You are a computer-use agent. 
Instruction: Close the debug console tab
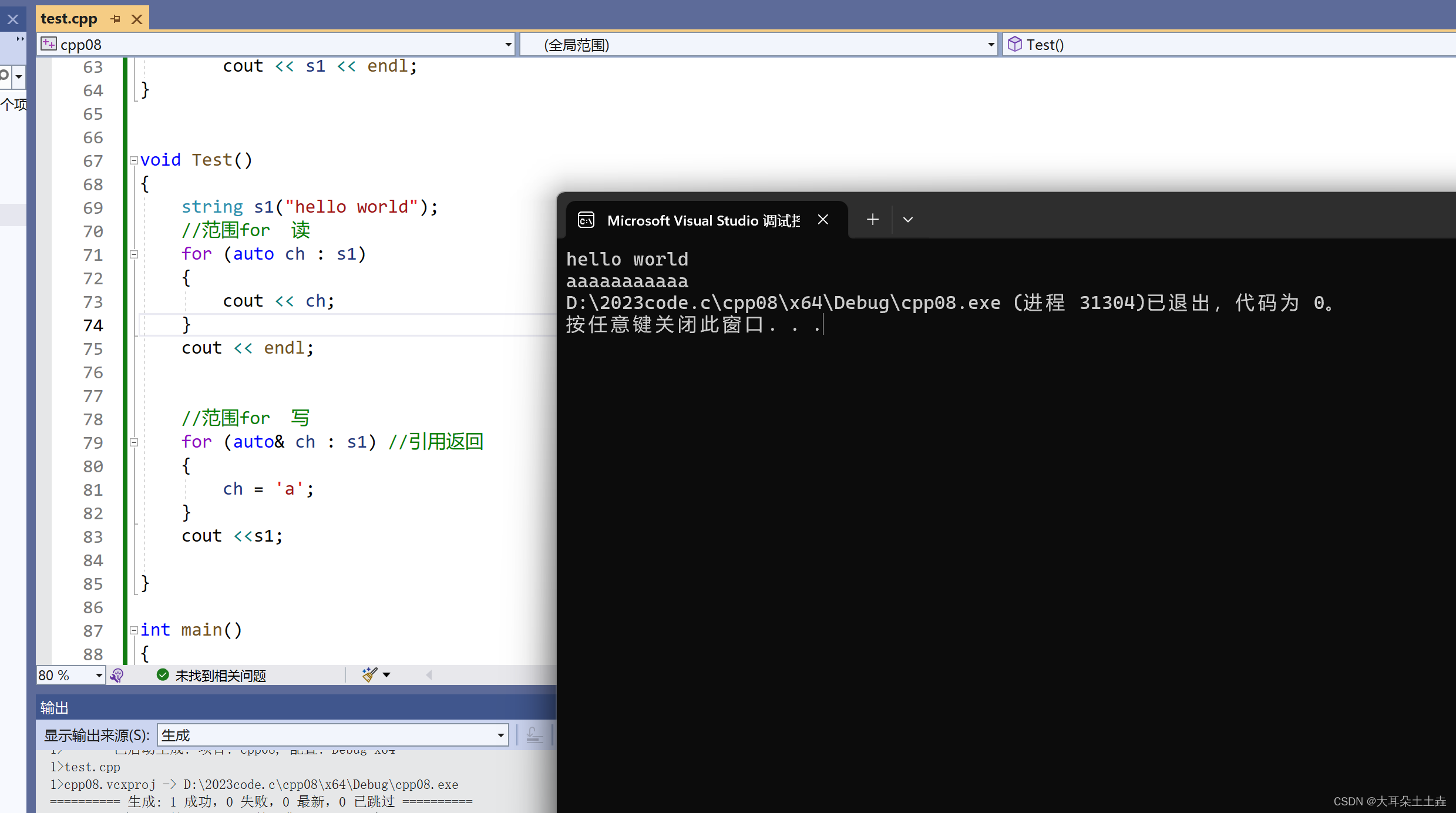[x=823, y=220]
